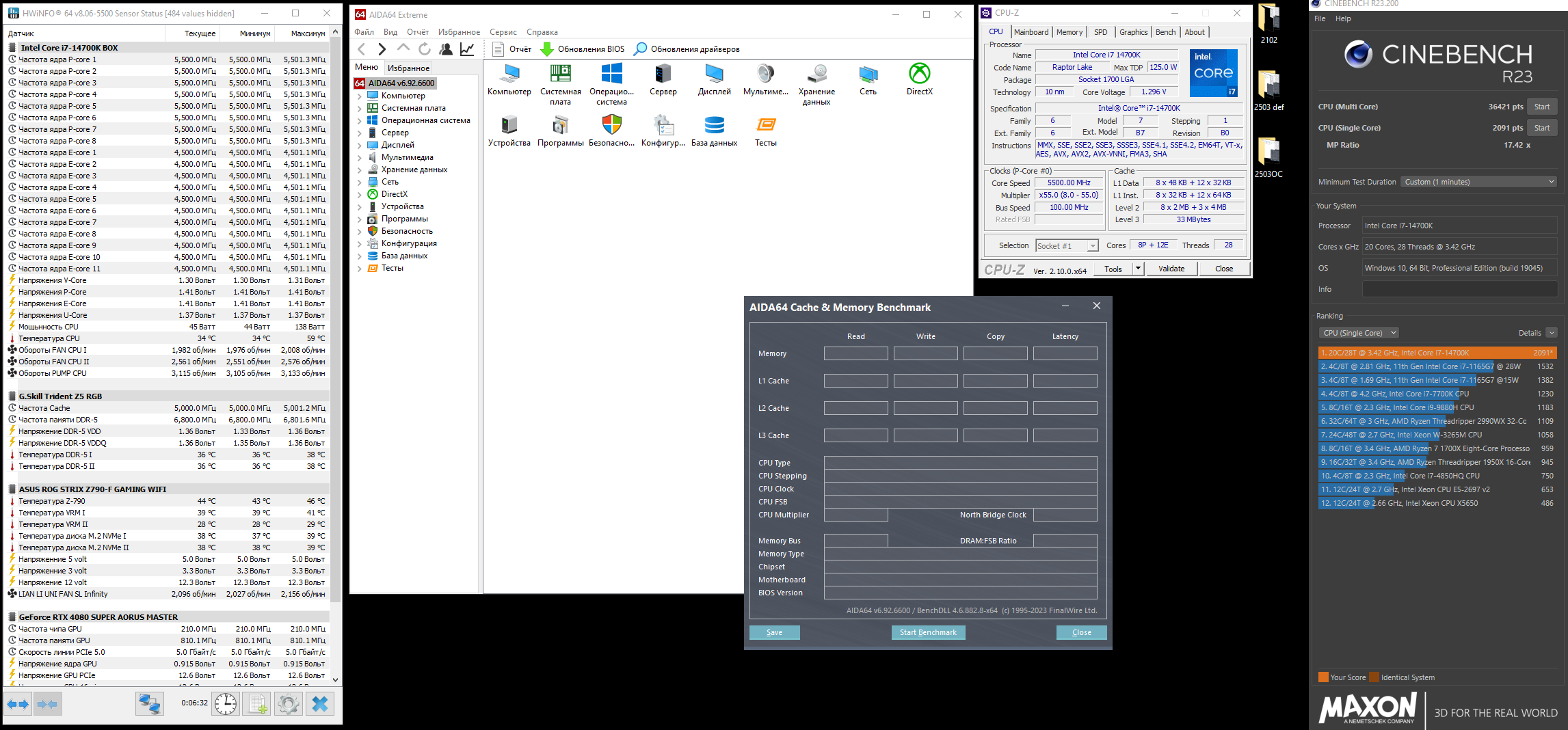Open the Устройства large icon
Image resolution: width=1568 pixels, height=730 pixels.
pyautogui.click(x=509, y=131)
